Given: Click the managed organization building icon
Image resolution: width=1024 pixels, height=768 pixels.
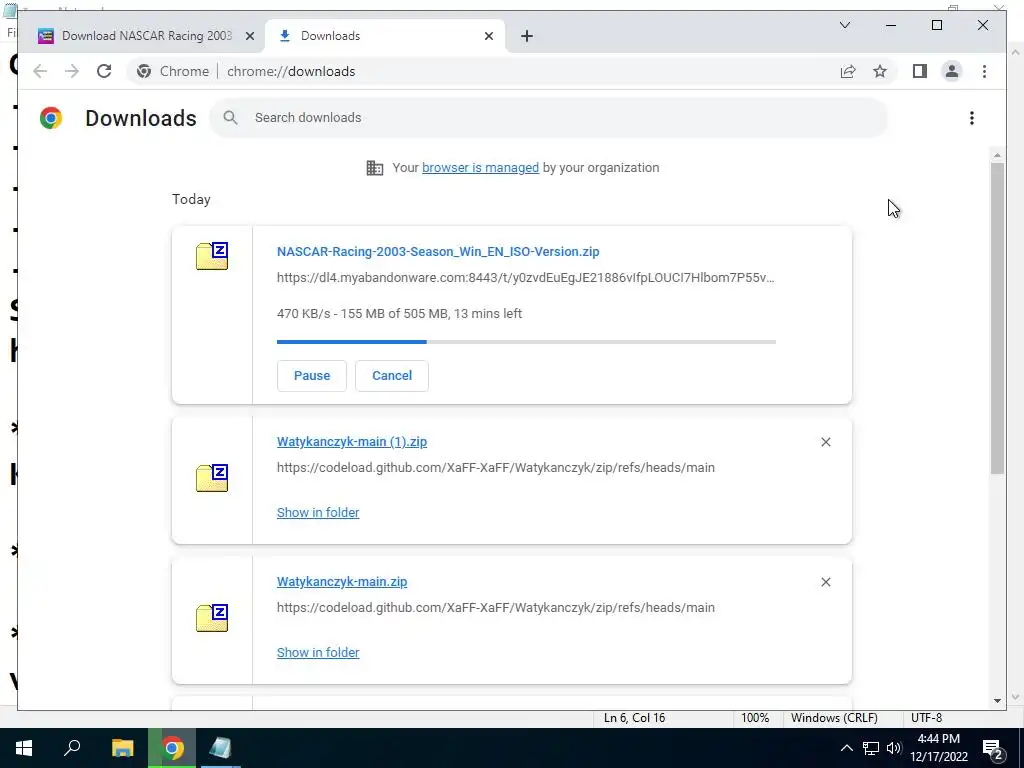Looking at the screenshot, I should pyautogui.click(x=375, y=168).
